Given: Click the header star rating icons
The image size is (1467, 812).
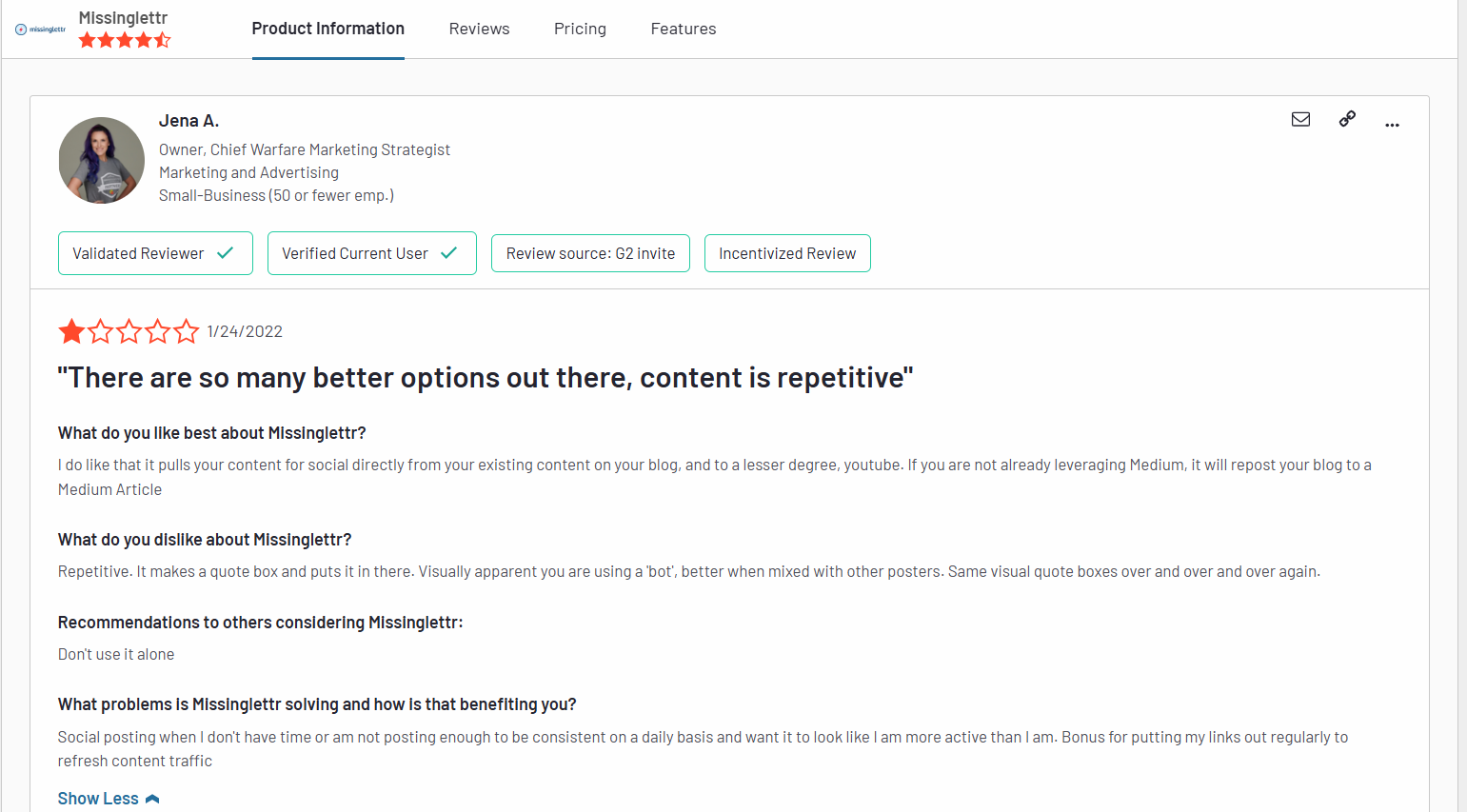Looking at the screenshot, I should click(x=125, y=40).
